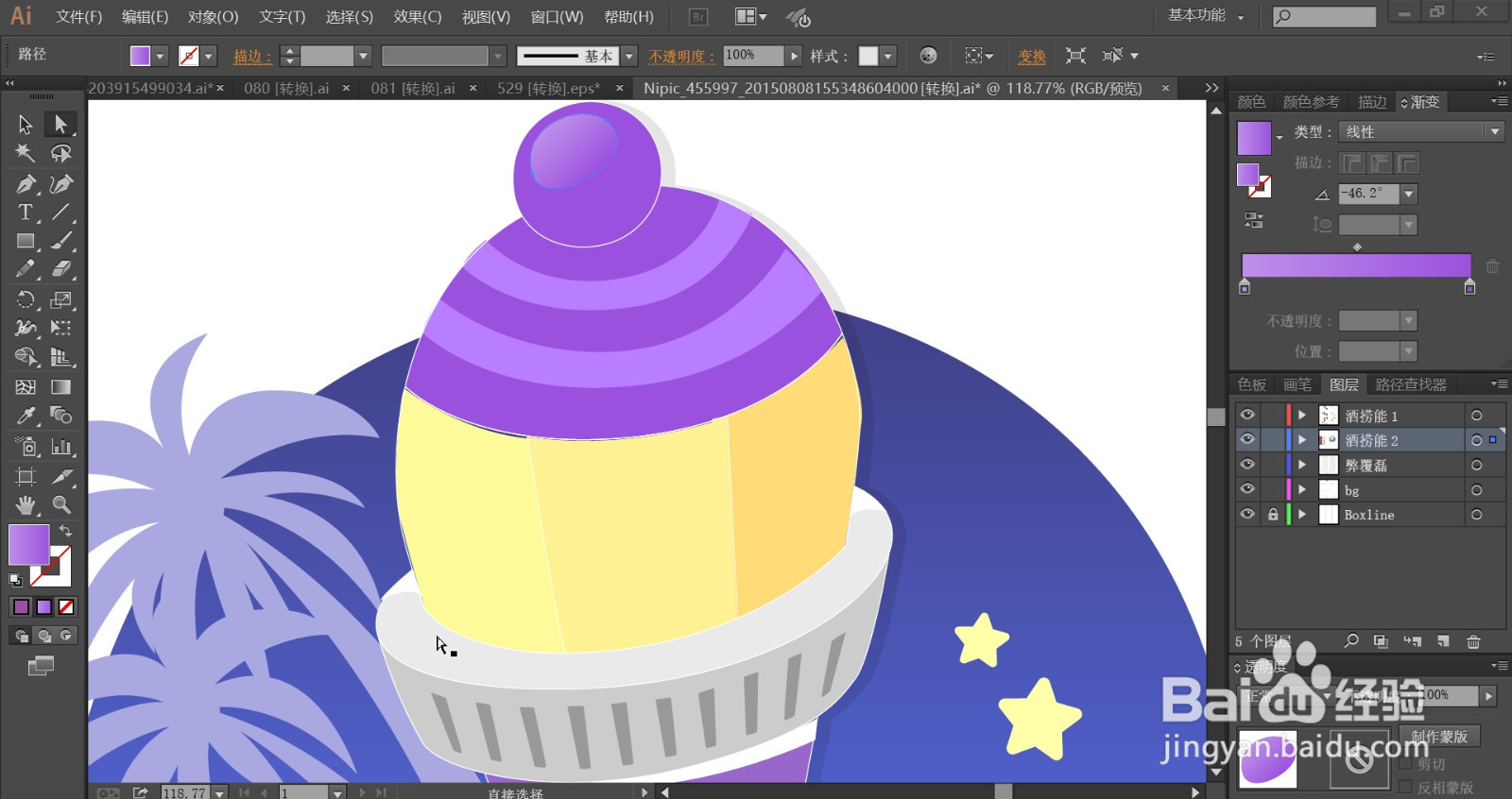
Task: Select the Free Transform tool
Action: point(60,328)
